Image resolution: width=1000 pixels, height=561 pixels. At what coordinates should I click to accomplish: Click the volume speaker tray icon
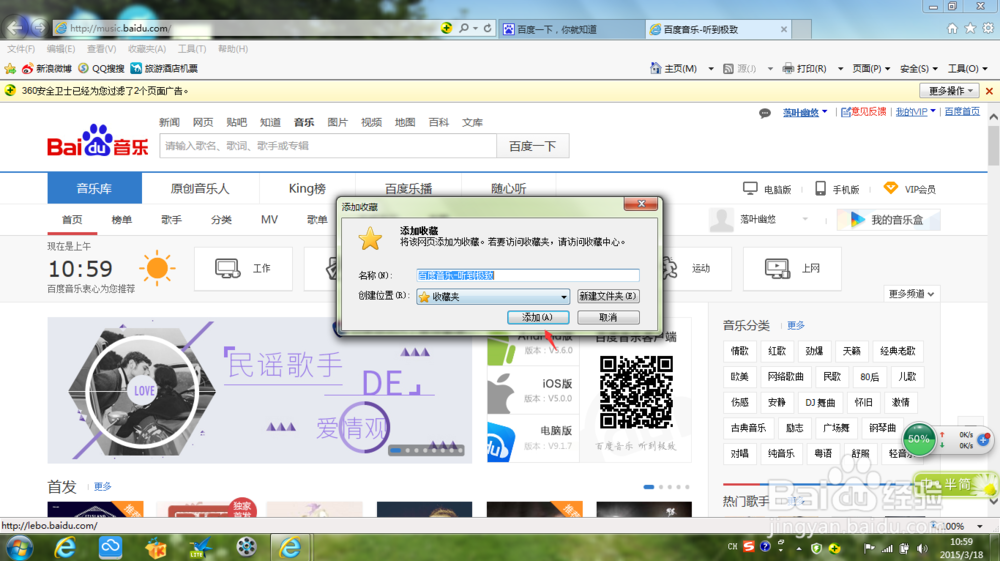(922, 548)
